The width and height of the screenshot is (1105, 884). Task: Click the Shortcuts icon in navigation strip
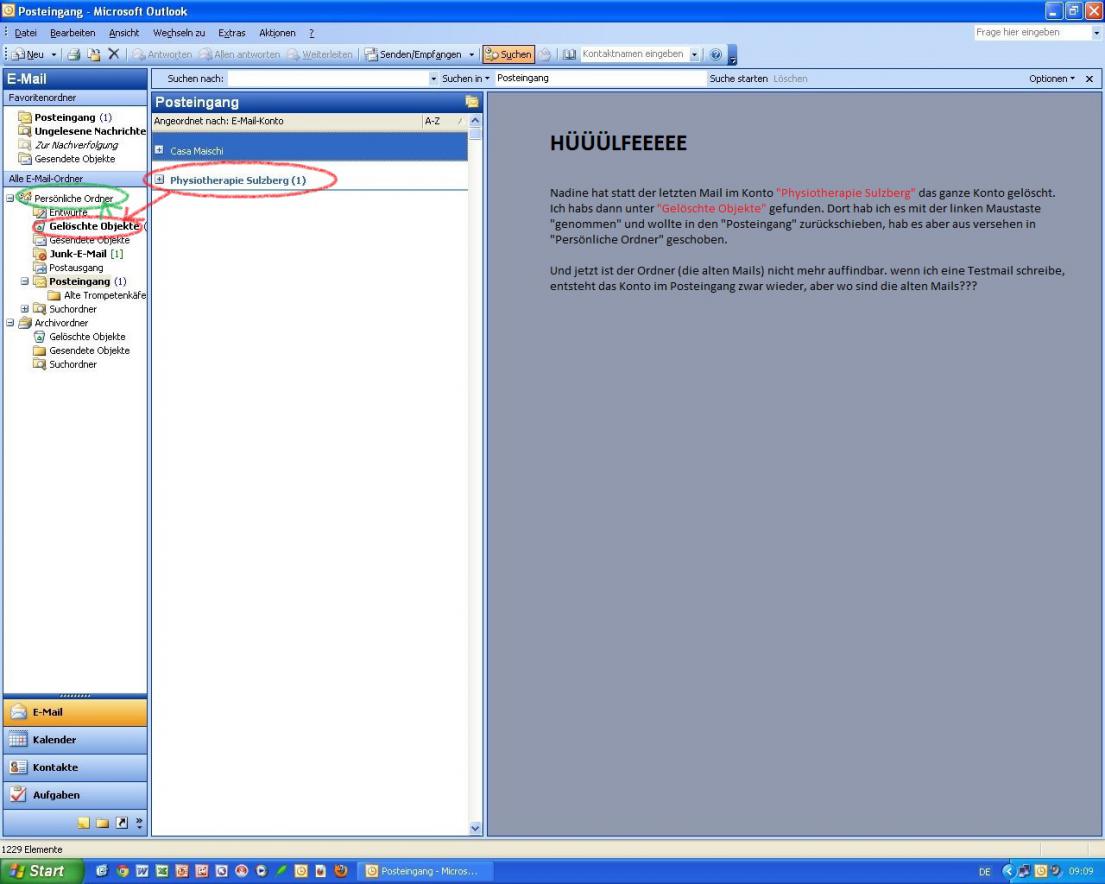(x=121, y=823)
